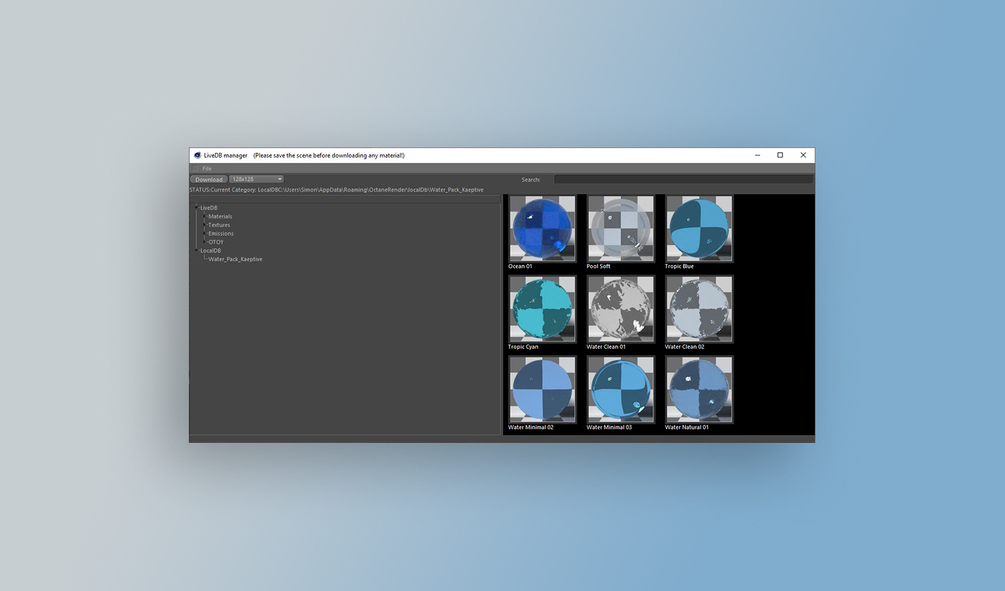
Task: Select the LocalDB root label
Action: (210, 251)
